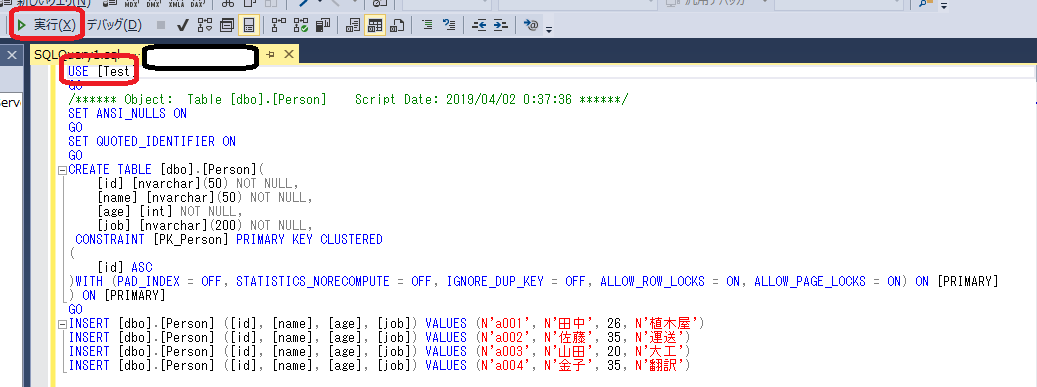Screen dimensions: 1037x387
Task: Uncomment the selected lines
Action: coord(450,25)
